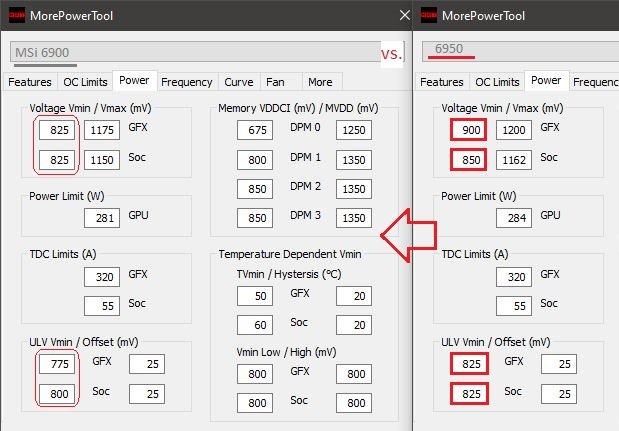
Task: Click GFX Vmax field showing 1200
Action: (x=514, y=130)
